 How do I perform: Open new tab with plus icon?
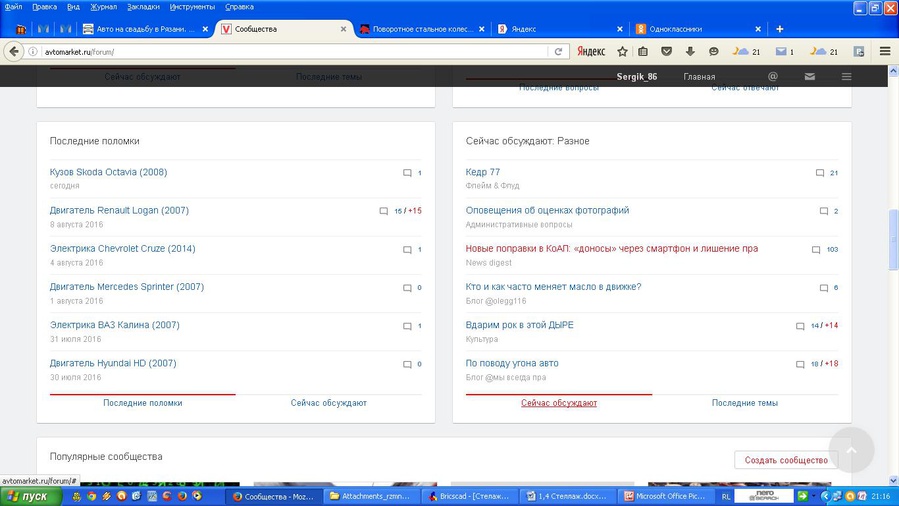[x=779, y=29]
